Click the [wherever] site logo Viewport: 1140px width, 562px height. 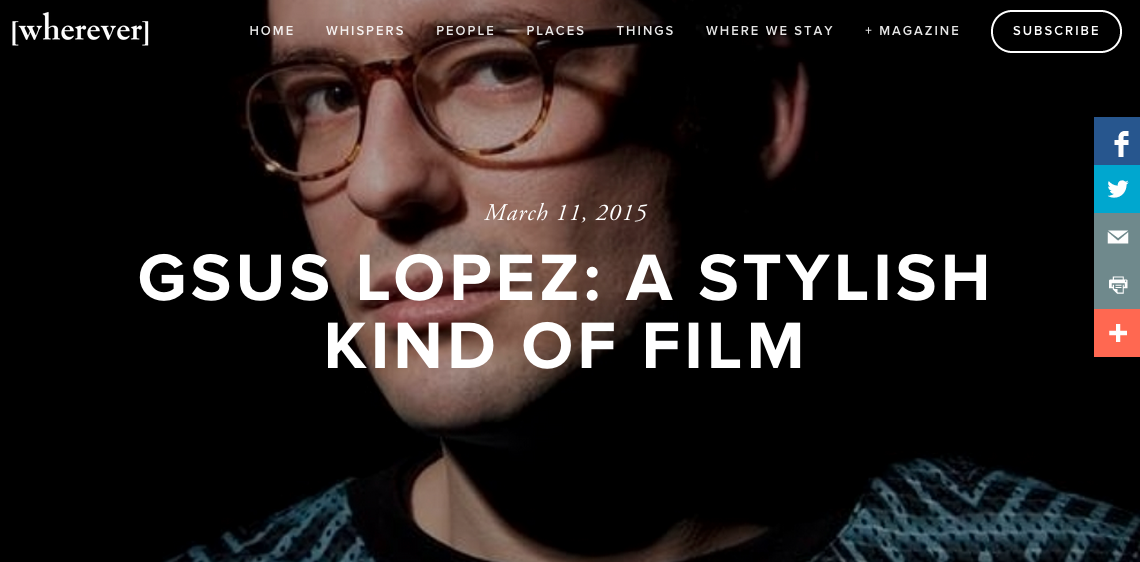80,31
